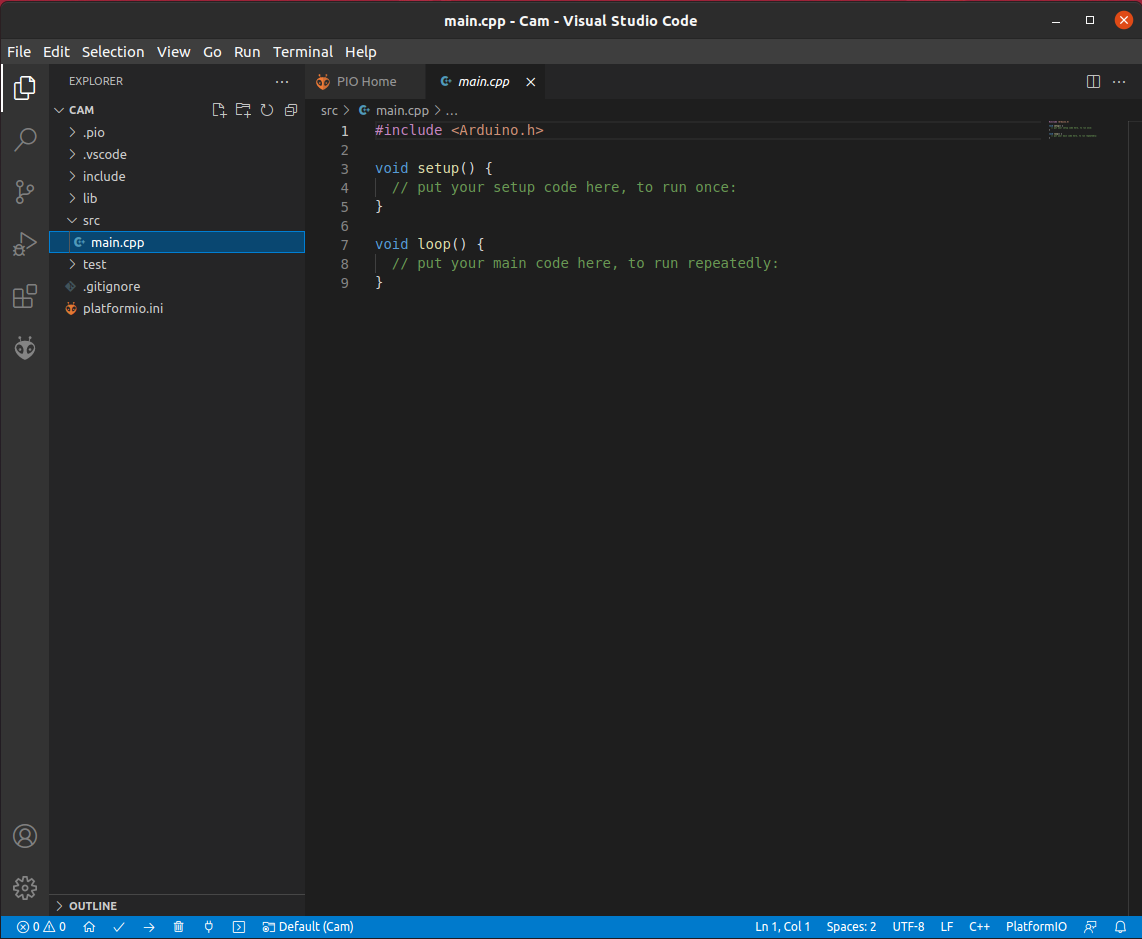
Task: Change end-of-line sequence LF
Action: [x=947, y=927]
